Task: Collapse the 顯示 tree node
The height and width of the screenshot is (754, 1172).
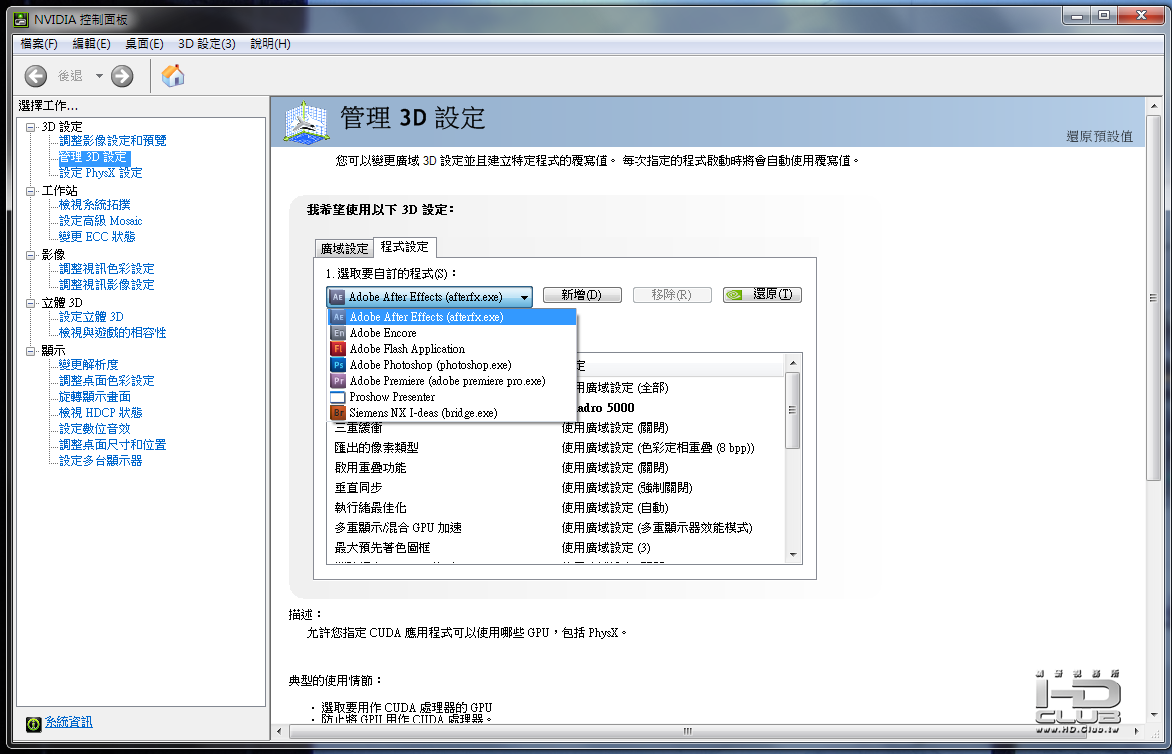Action: click(x=31, y=350)
